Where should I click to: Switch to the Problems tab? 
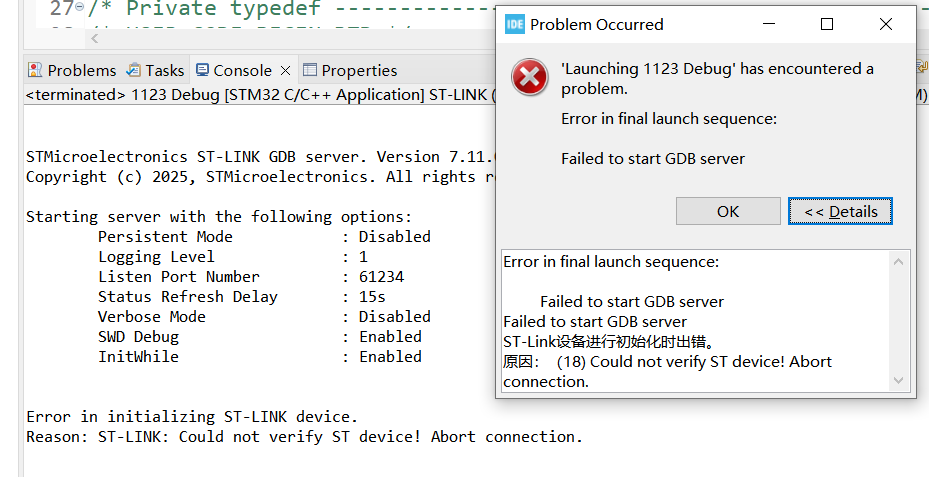72,70
